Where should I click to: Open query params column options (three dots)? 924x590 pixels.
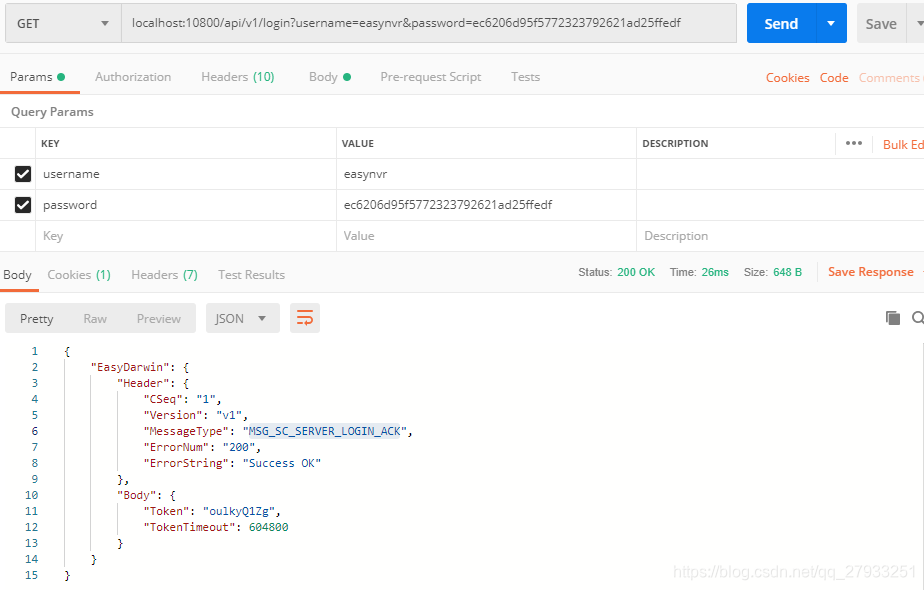(854, 143)
